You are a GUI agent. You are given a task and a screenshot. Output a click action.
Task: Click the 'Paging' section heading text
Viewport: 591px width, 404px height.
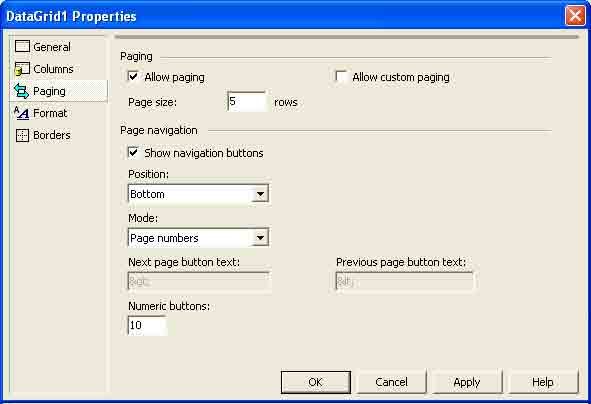136,57
